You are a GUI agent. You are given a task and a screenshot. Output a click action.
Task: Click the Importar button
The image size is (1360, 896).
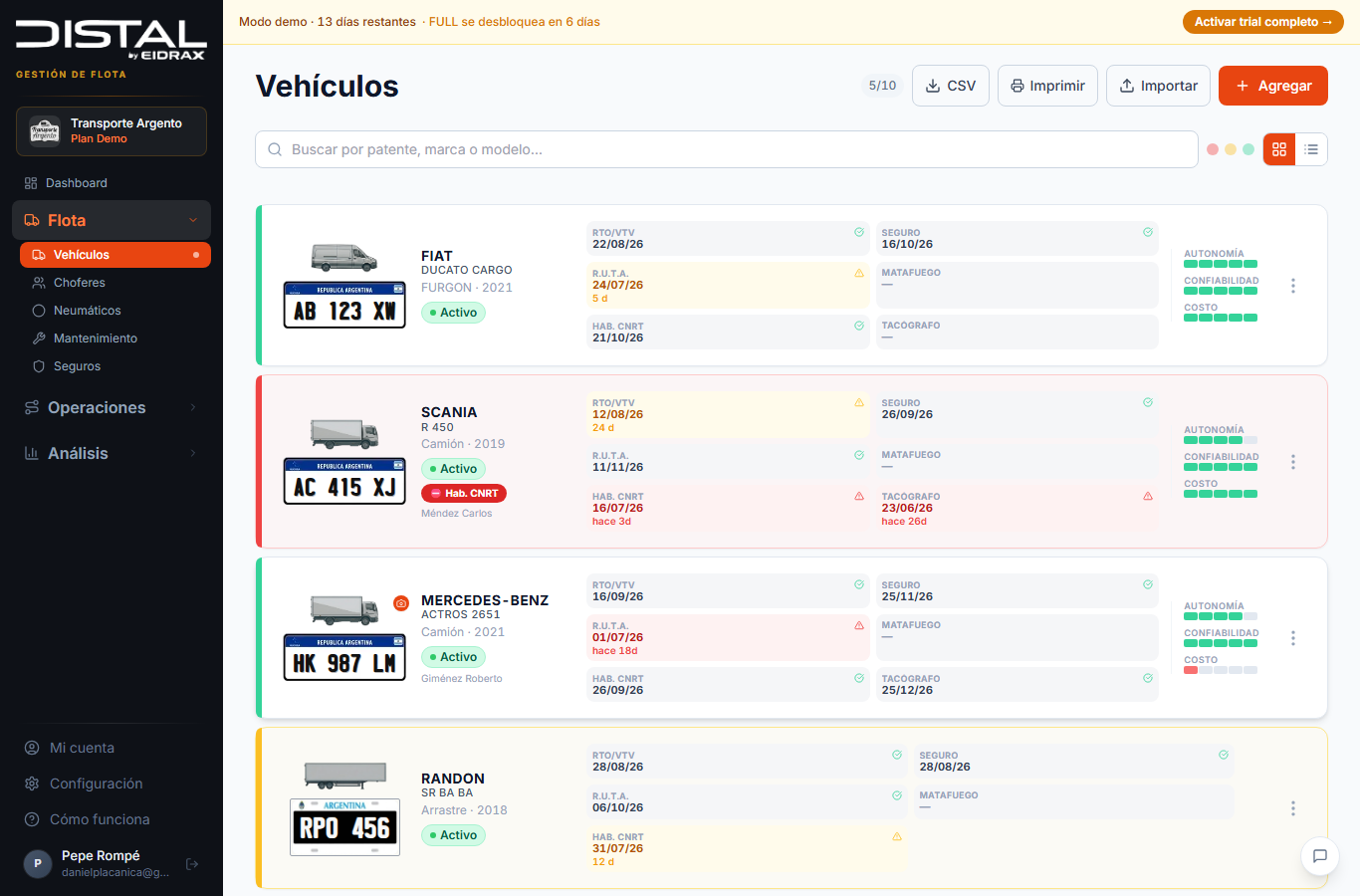(x=1158, y=86)
